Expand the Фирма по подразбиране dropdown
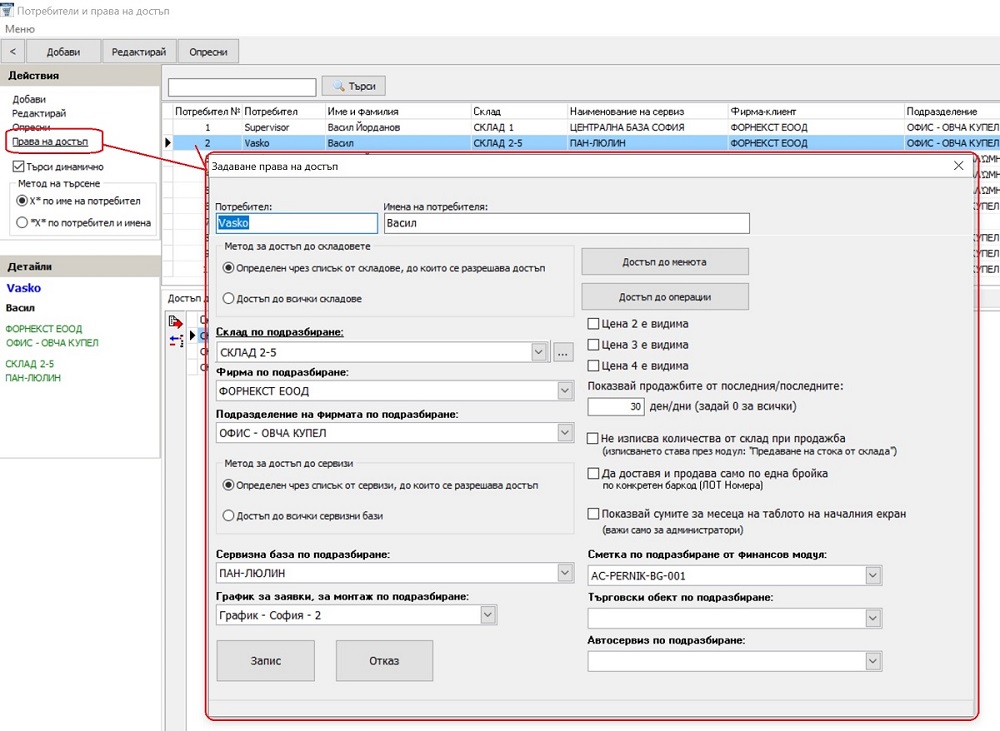 tap(565, 390)
